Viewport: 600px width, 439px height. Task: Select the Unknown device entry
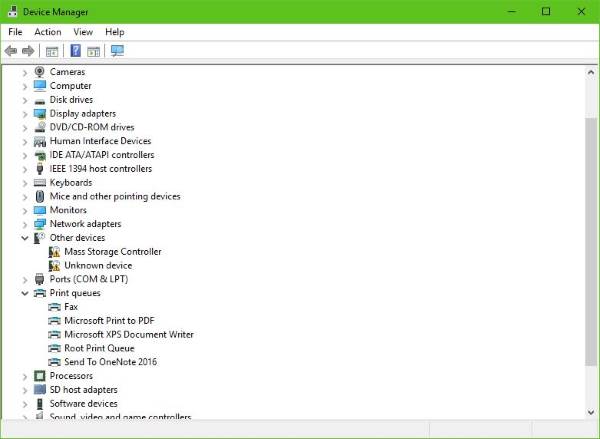coord(98,265)
